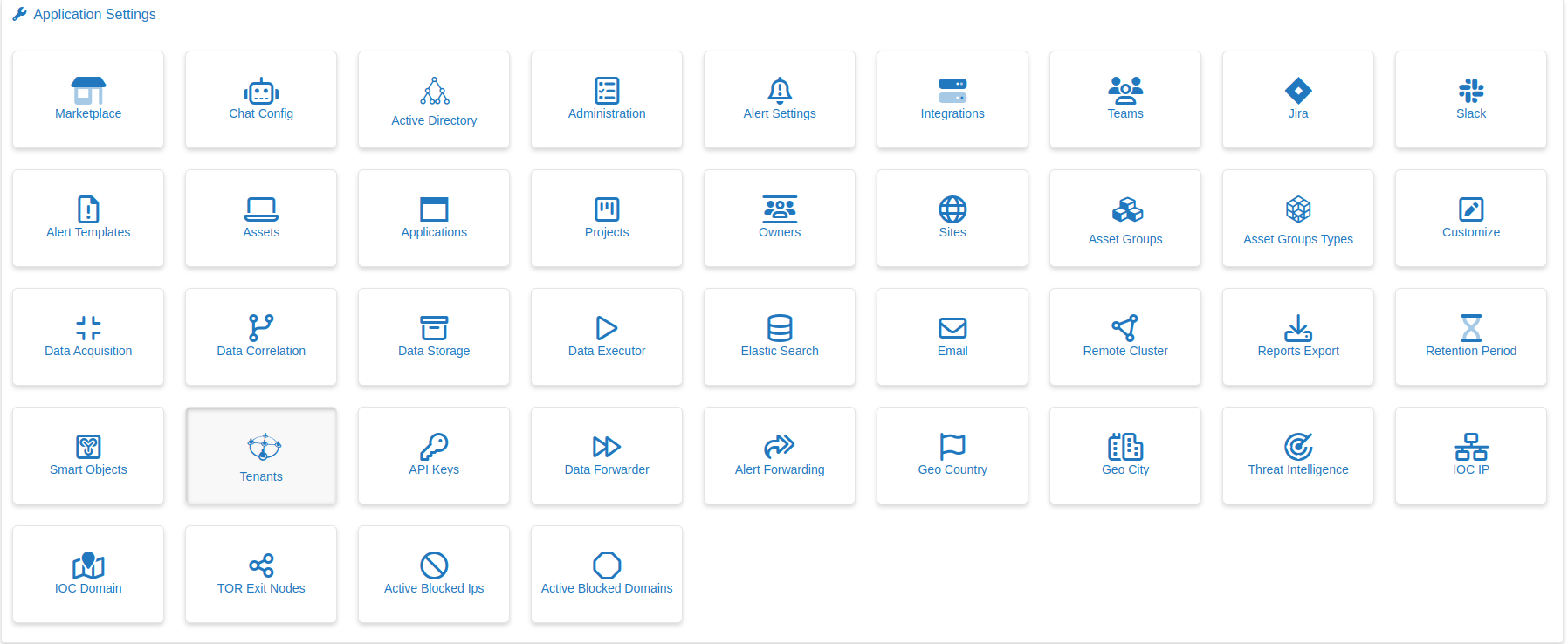Click the Alert Forwarding arrows icon

click(x=780, y=447)
